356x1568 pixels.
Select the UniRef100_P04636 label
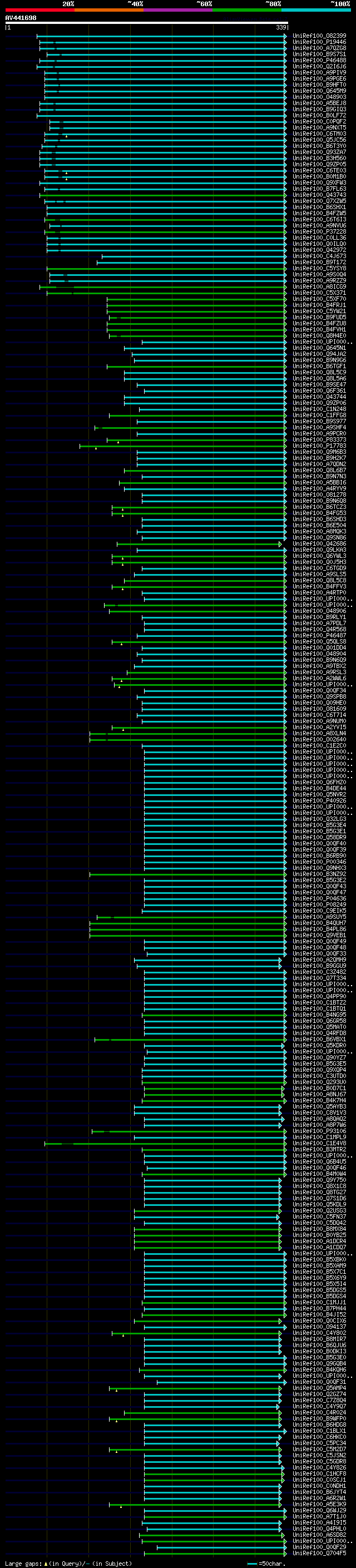tap(319, 898)
